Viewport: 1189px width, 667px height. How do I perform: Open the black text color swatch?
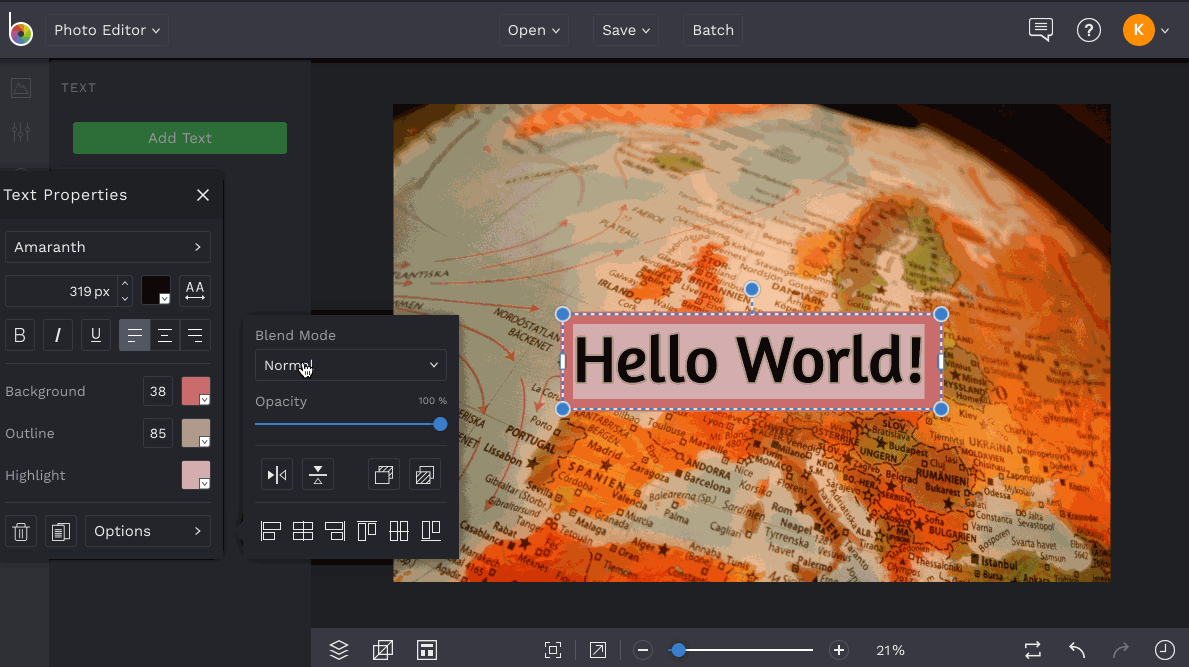pos(156,290)
